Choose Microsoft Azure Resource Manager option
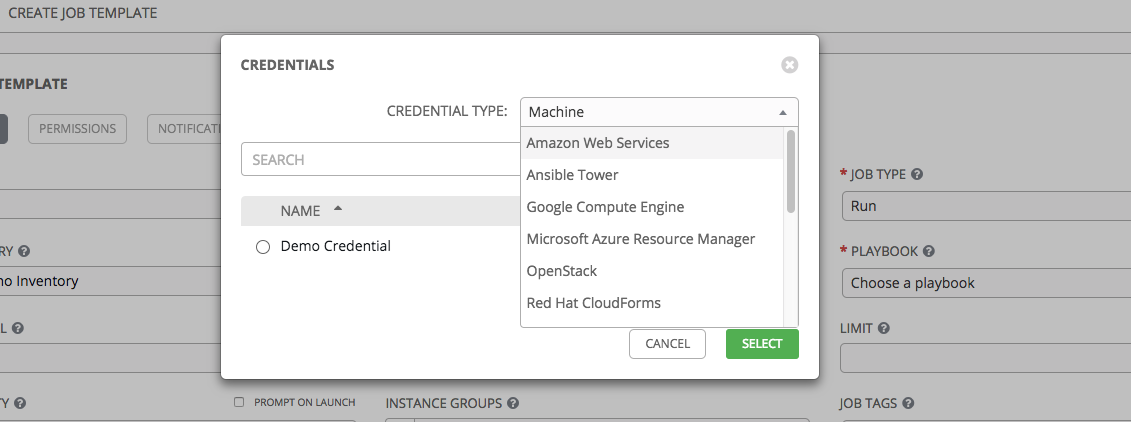The height and width of the screenshot is (422, 1131). pos(652,239)
